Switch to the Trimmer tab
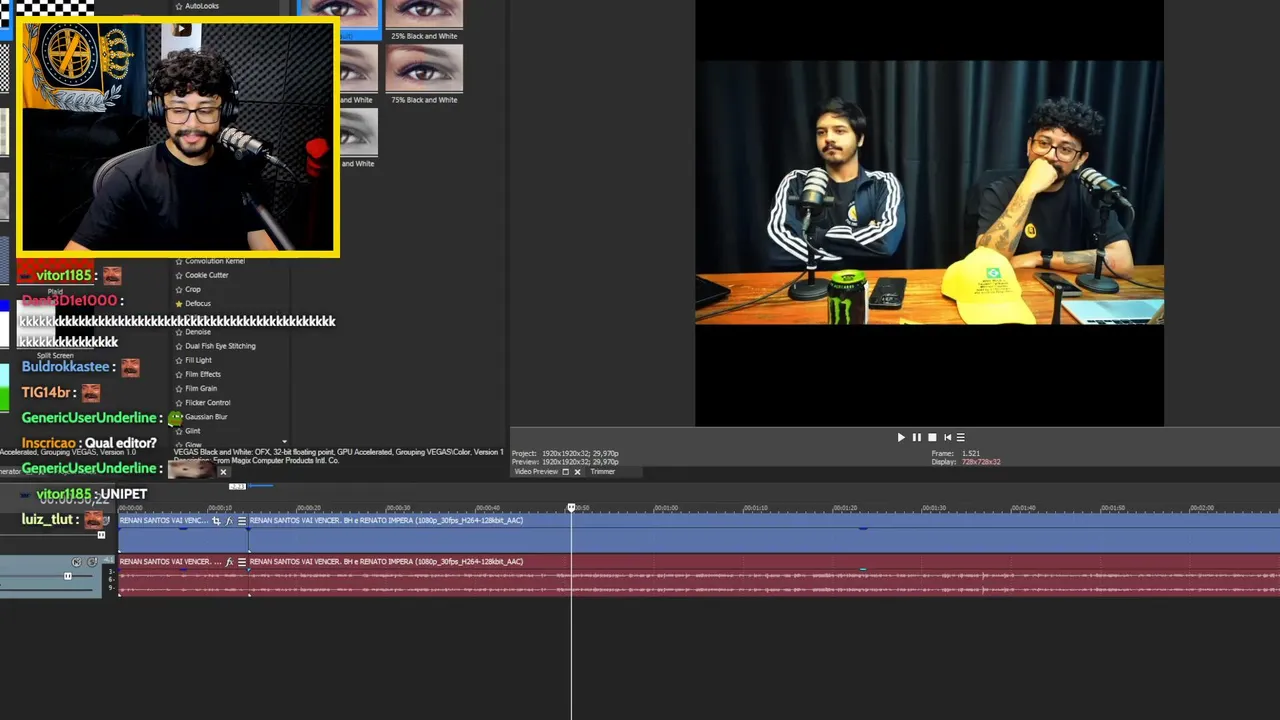This screenshot has height=720, width=1280. click(602, 472)
